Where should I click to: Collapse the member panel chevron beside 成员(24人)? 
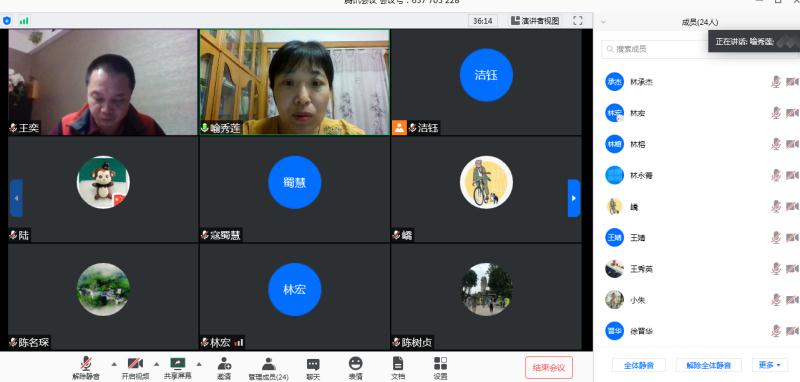(604, 22)
